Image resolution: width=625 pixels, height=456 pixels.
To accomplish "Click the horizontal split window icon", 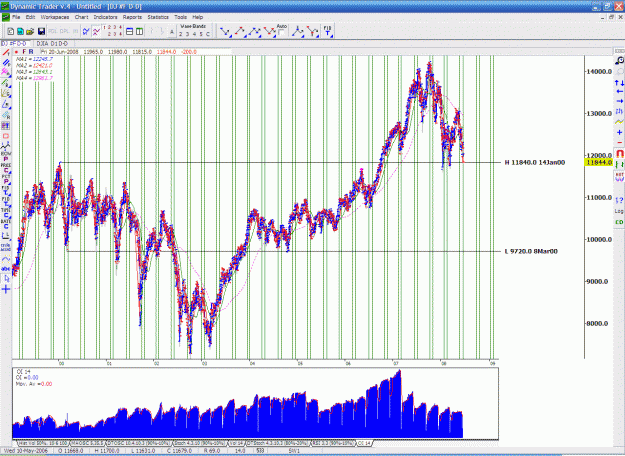I will 130,31.
